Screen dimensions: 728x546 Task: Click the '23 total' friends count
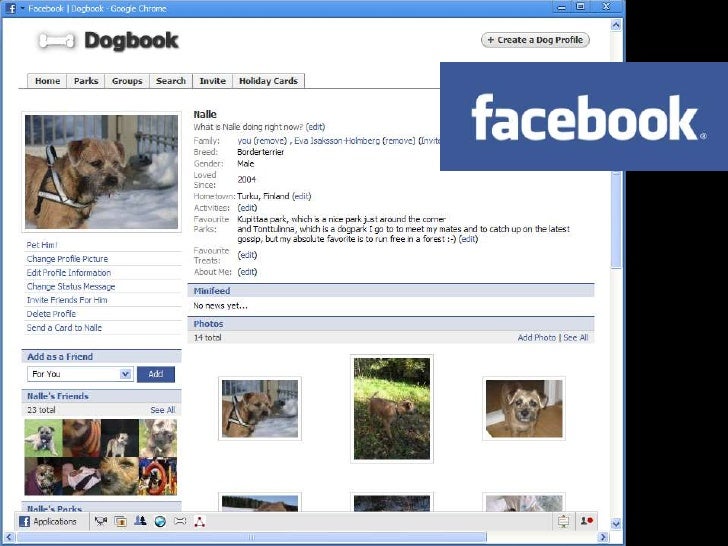[41, 410]
